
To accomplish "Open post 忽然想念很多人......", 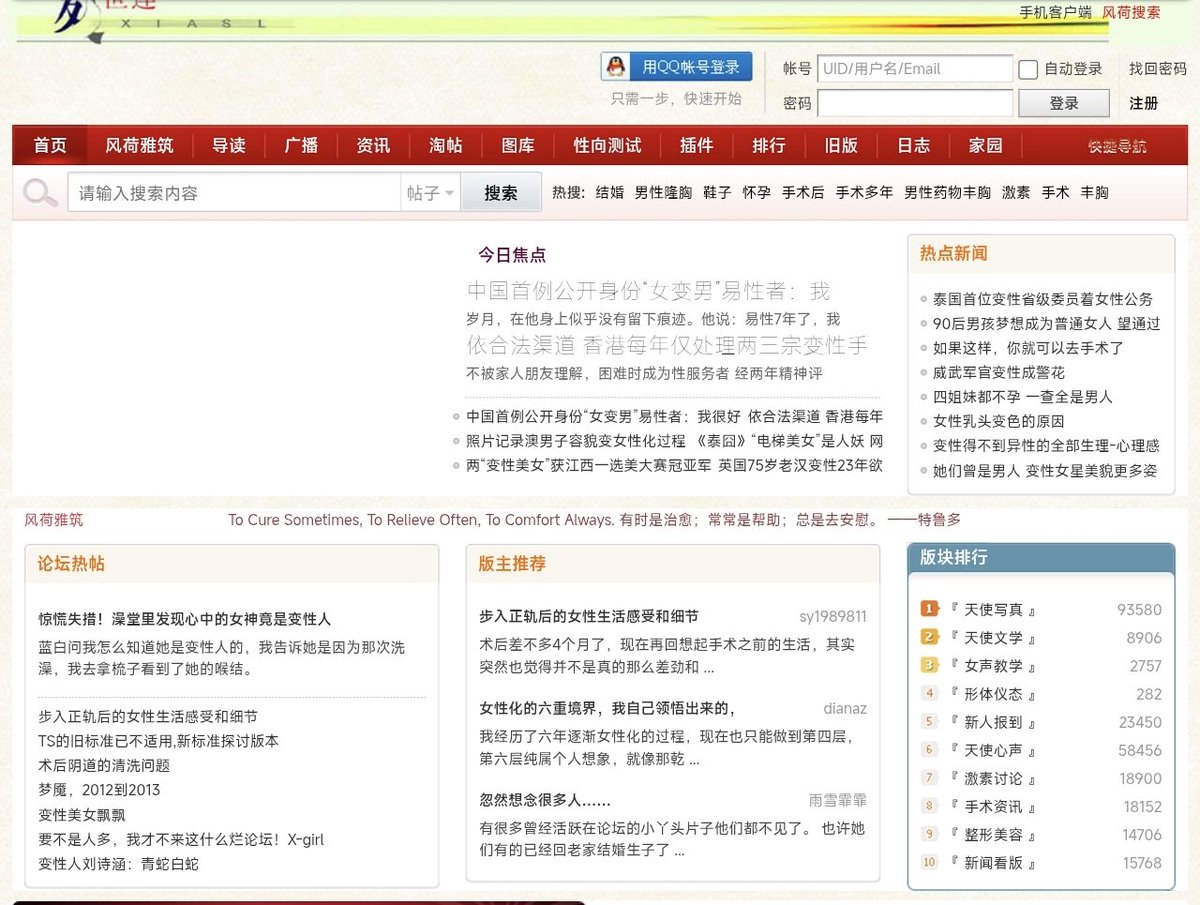I will tap(545, 800).
